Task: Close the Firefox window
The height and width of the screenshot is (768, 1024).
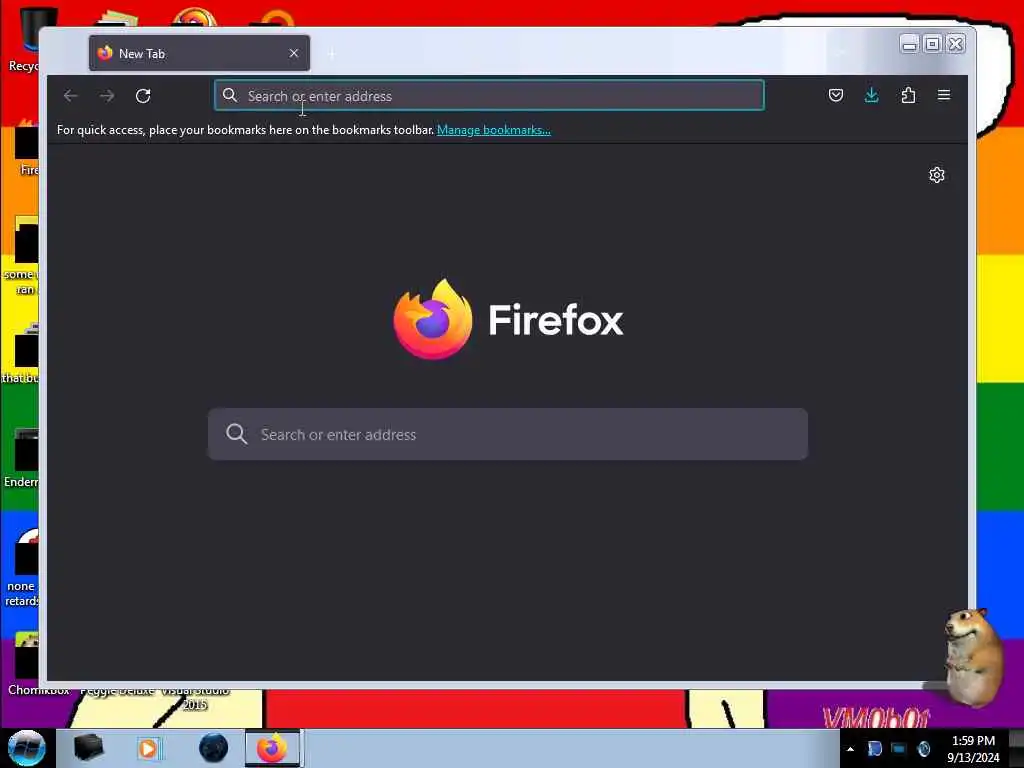Action: point(955,44)
